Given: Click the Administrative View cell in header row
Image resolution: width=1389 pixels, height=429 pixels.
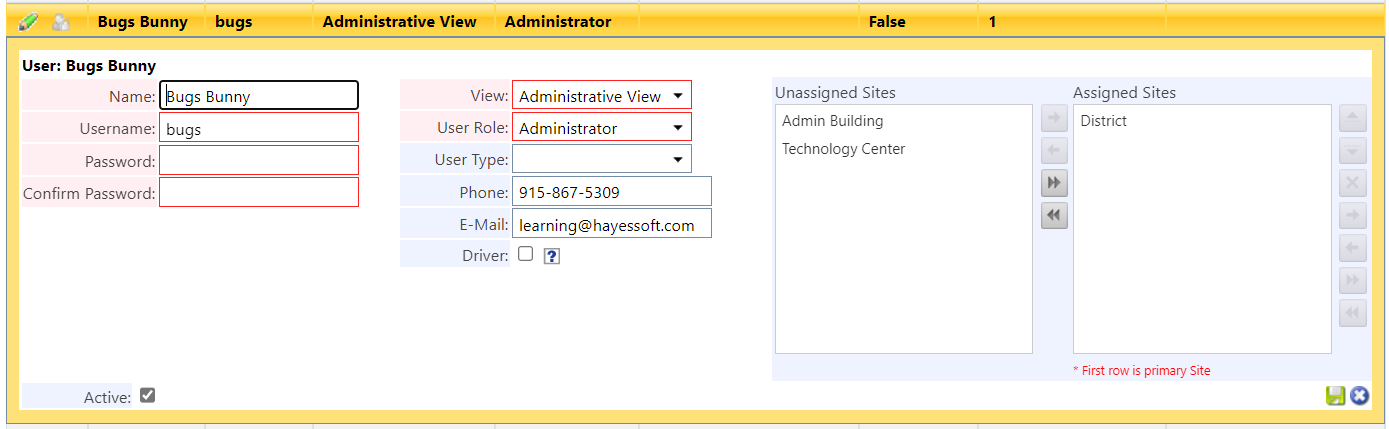Looking at the screenshot, I should click(400, 21).
